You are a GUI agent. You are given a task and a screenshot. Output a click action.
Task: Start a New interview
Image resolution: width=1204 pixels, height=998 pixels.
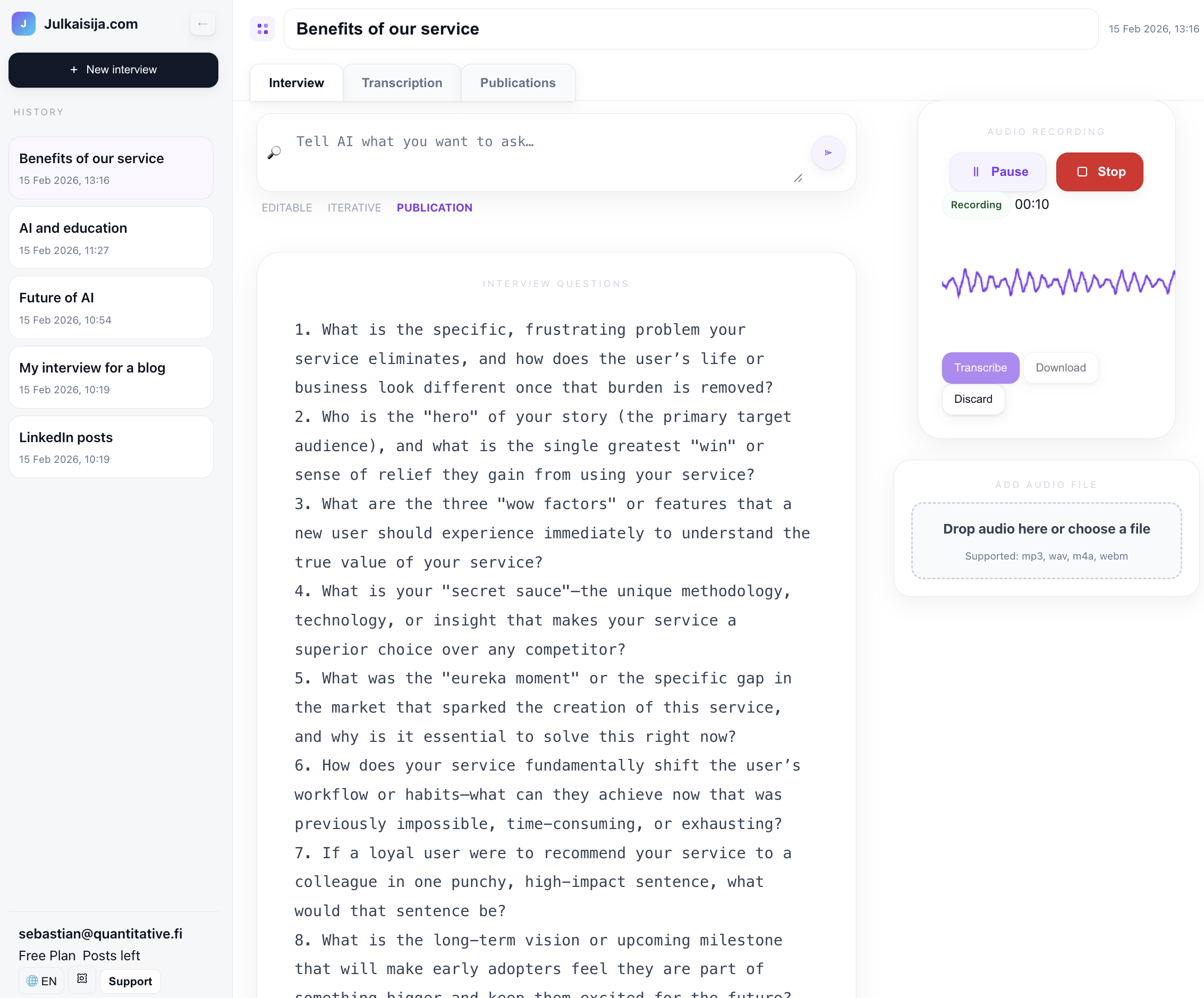[x=113, y=70]
